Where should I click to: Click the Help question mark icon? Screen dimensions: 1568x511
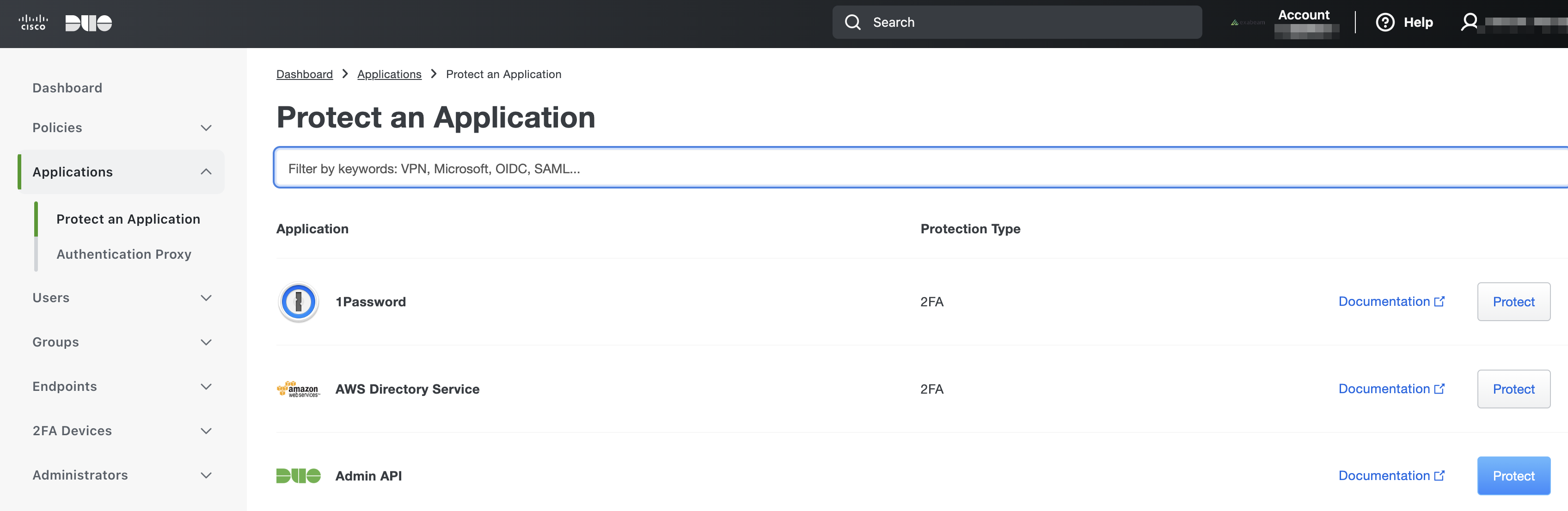(1385, 23)
